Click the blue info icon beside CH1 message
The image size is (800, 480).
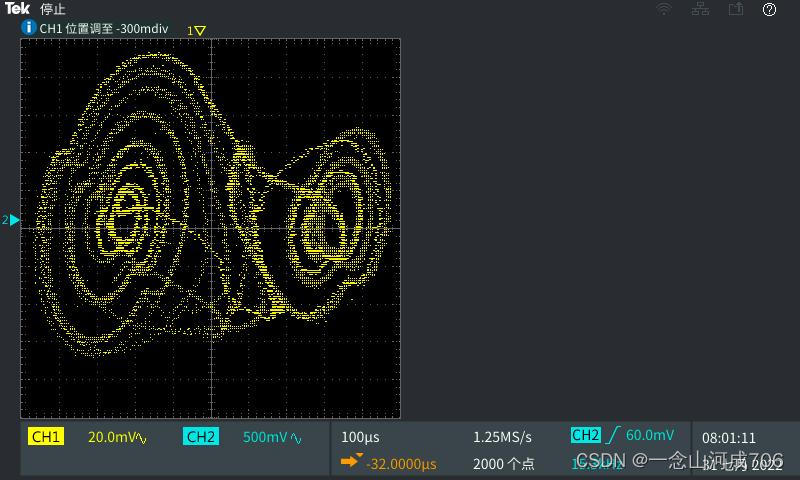[x=29, y=27]
